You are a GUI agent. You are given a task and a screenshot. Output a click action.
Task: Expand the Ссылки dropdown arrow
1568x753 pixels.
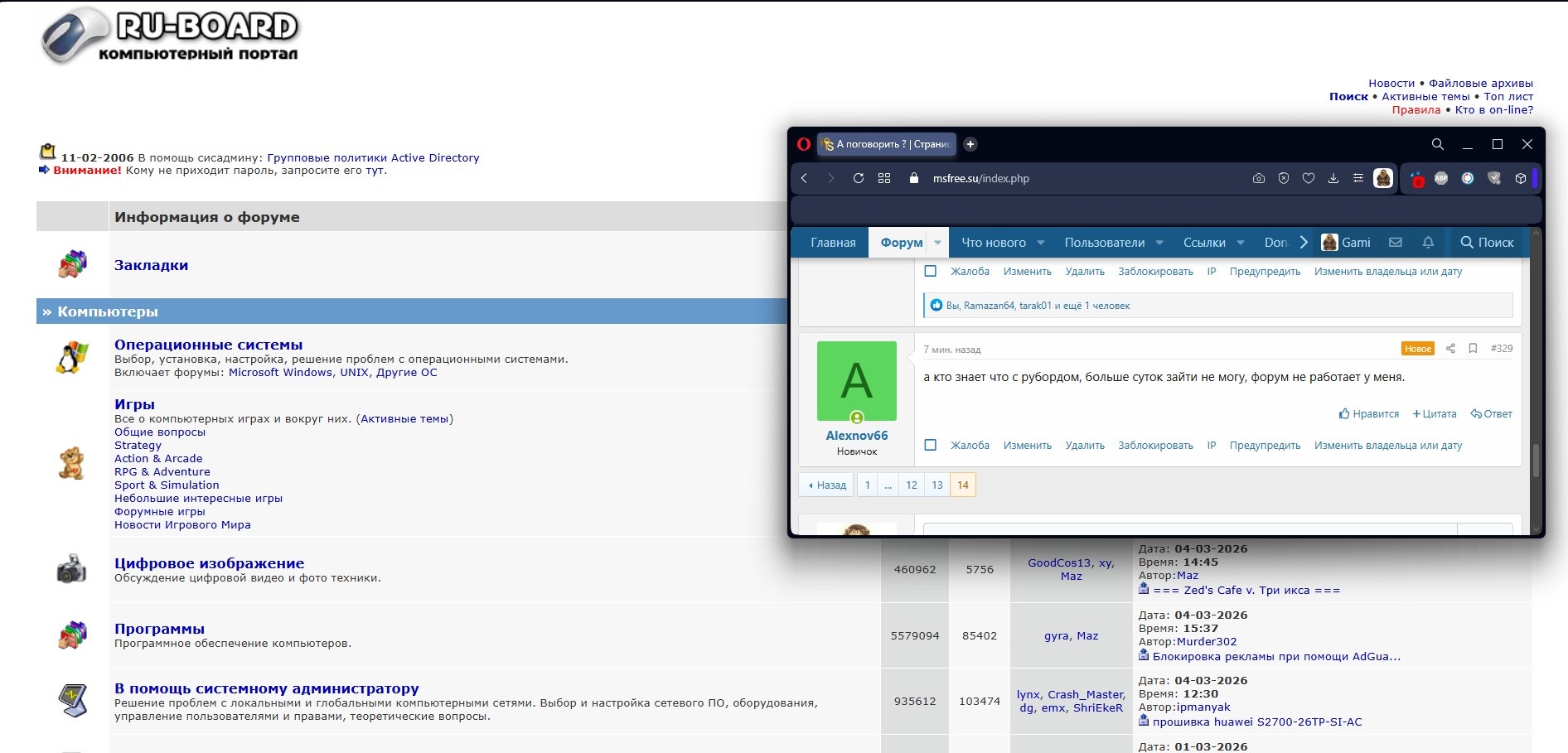tap(1241, 243)
